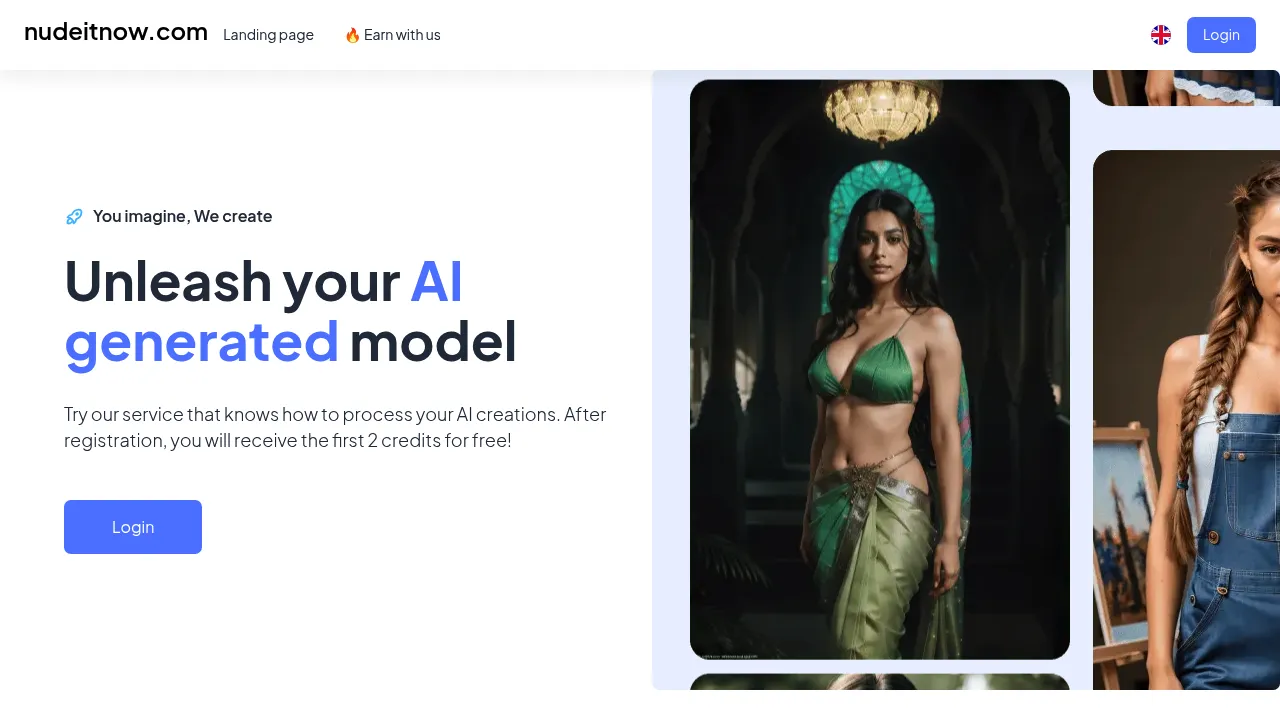Click the rocket icon next to tagline

click(x=74, y=216)
